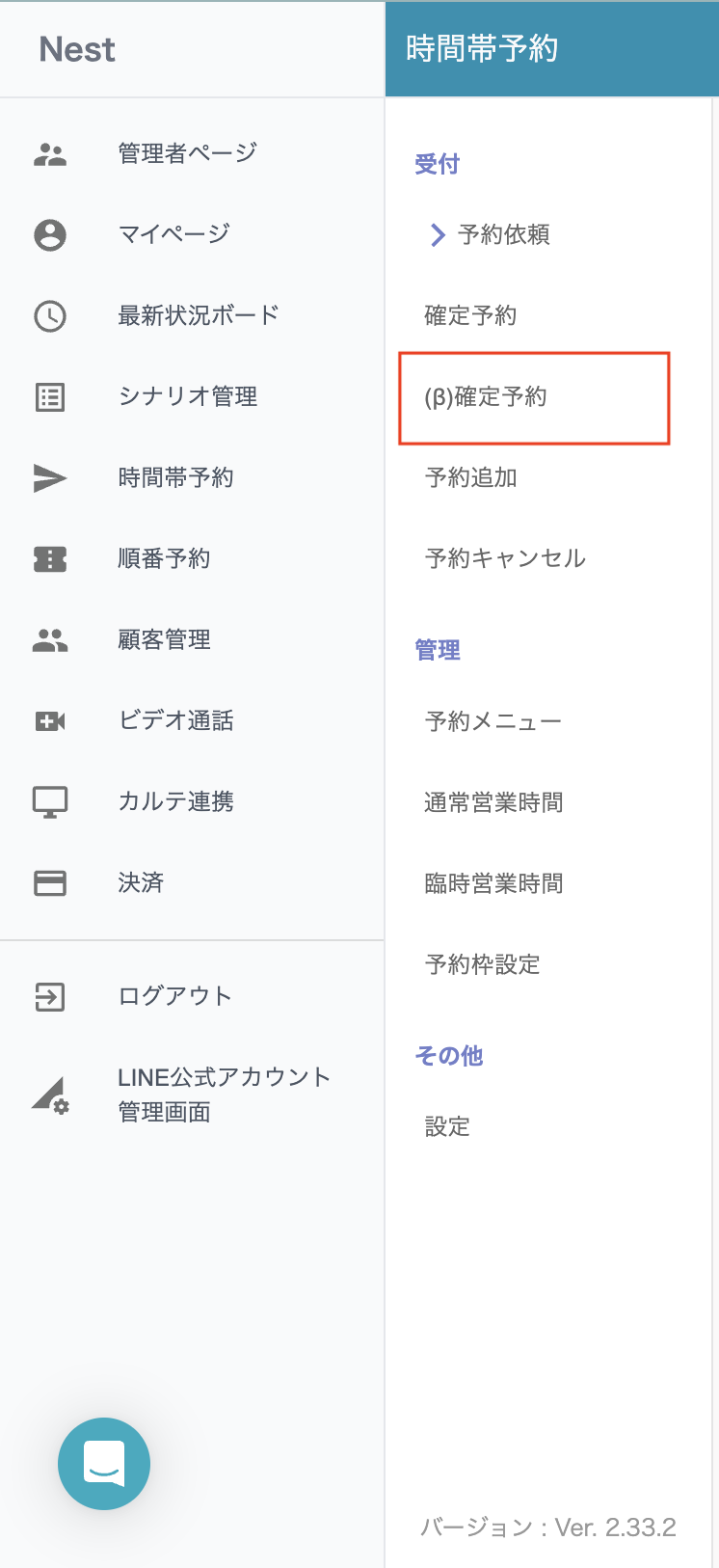Screen dimensions: 719x1568
Task: Click the ticket icon for 順番予約
Action: (x=50, y=559)
